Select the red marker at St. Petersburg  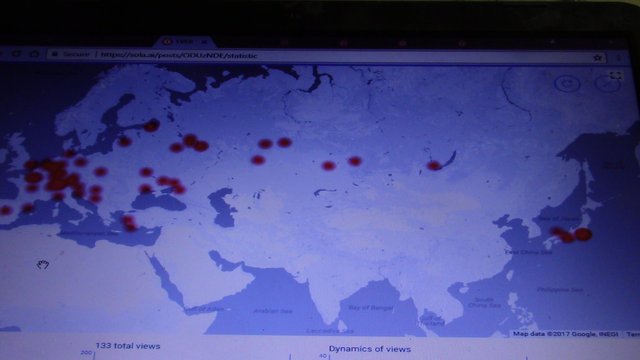(x=151, y=126)
